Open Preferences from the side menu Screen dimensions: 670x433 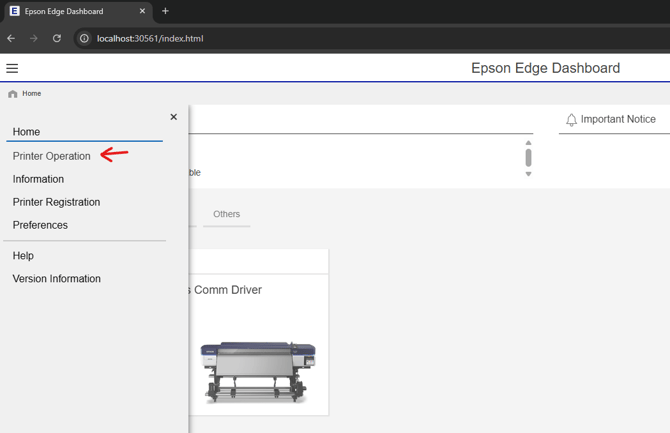(40, 225)
